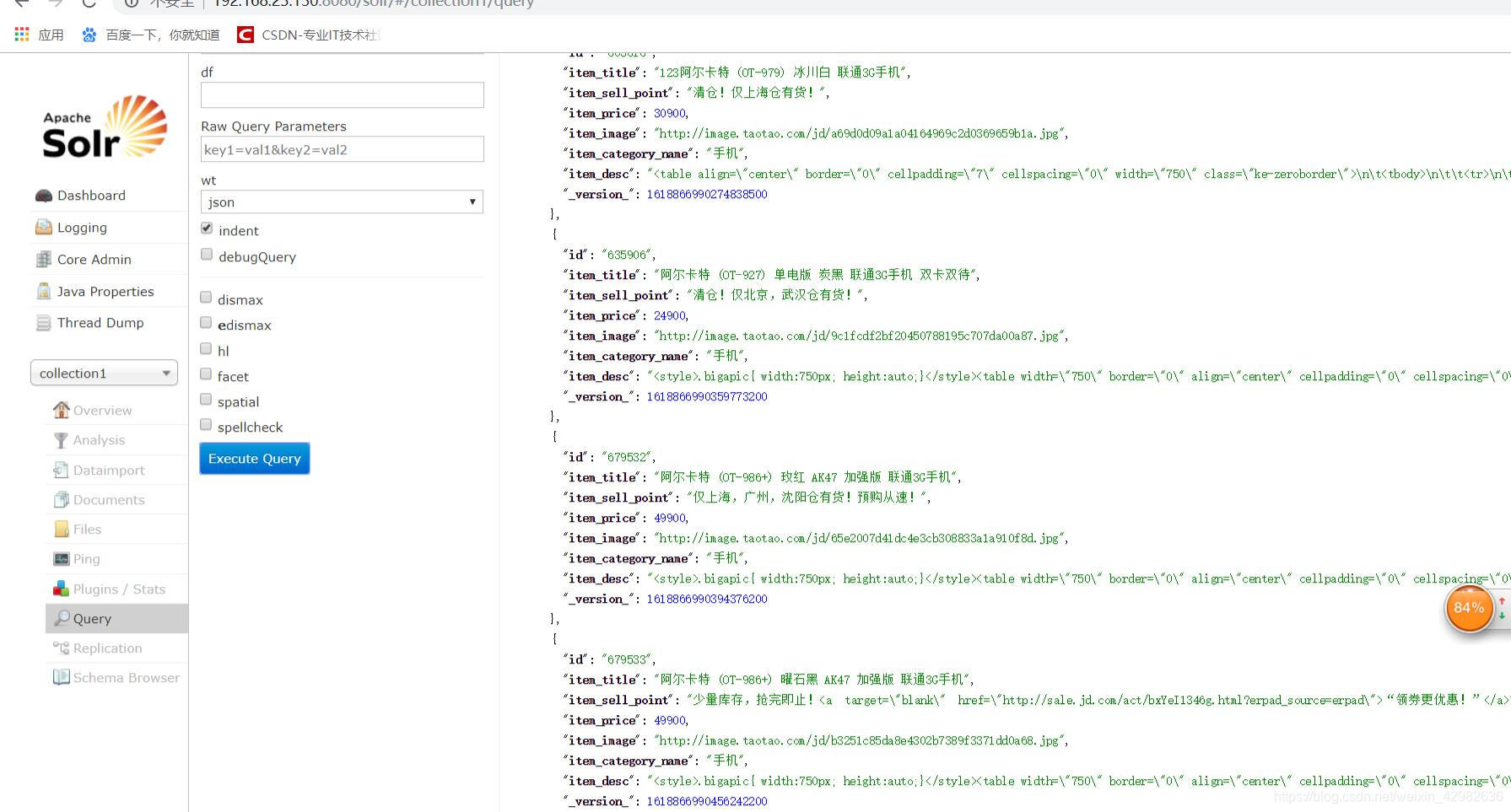Open Plugins / Stats

119,589
